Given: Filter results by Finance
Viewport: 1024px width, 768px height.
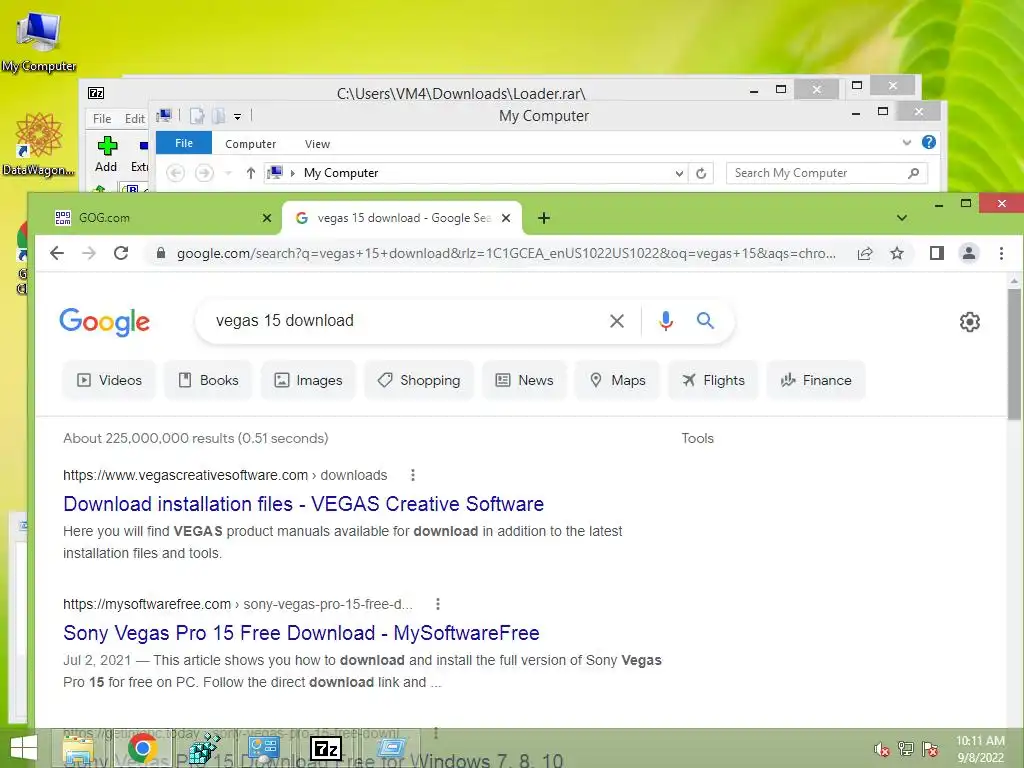Looking at the screenshot, I should (x=816, y=380).
